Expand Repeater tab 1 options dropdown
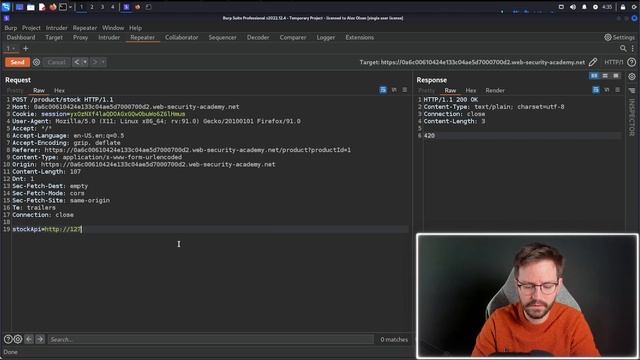The width and height of the screenshot is (640, 360). click(x=13, y=49)
